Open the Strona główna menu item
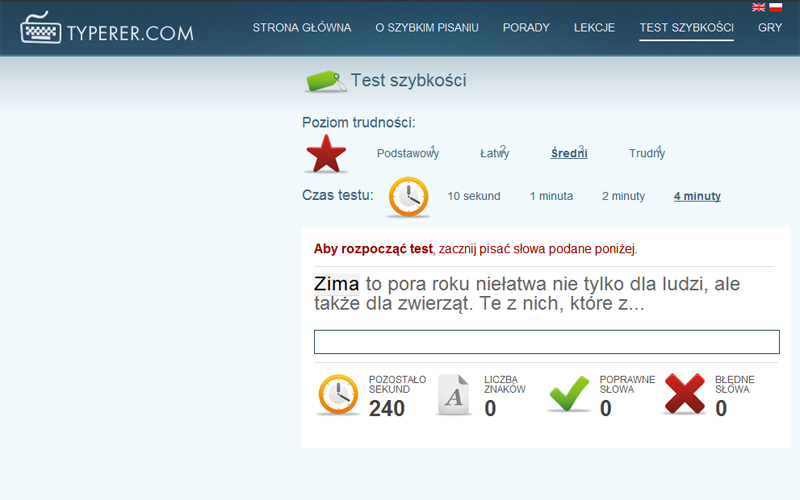 coord(302,28)
